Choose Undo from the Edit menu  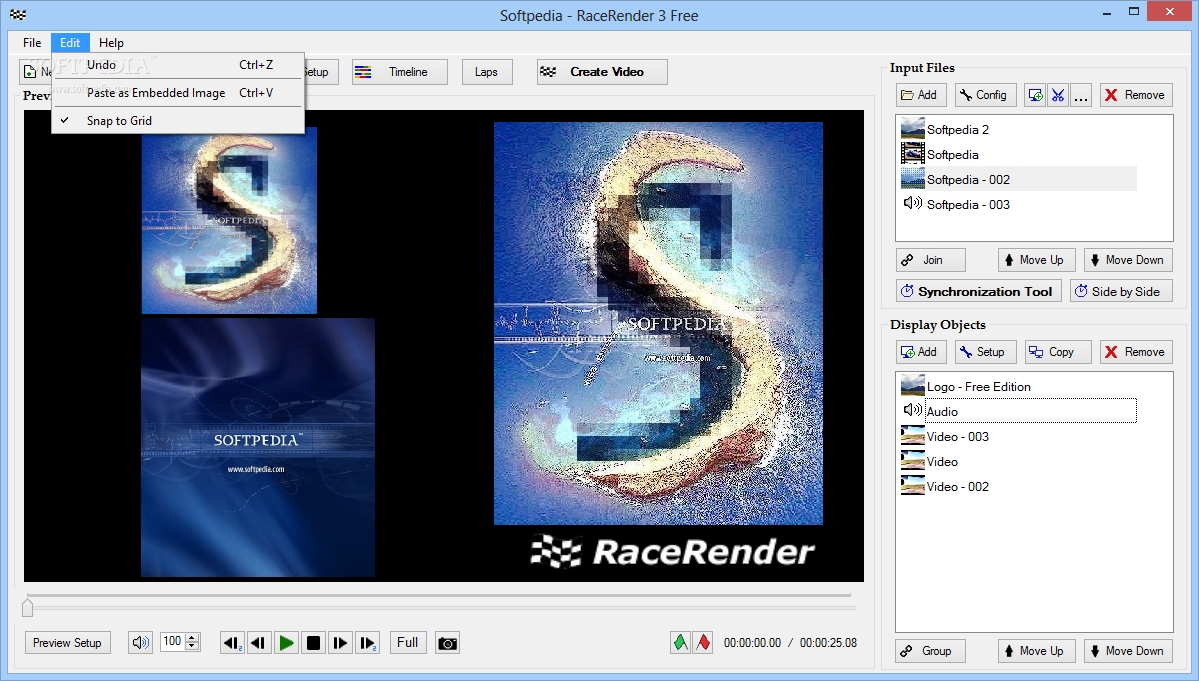[x=177, y=65]
